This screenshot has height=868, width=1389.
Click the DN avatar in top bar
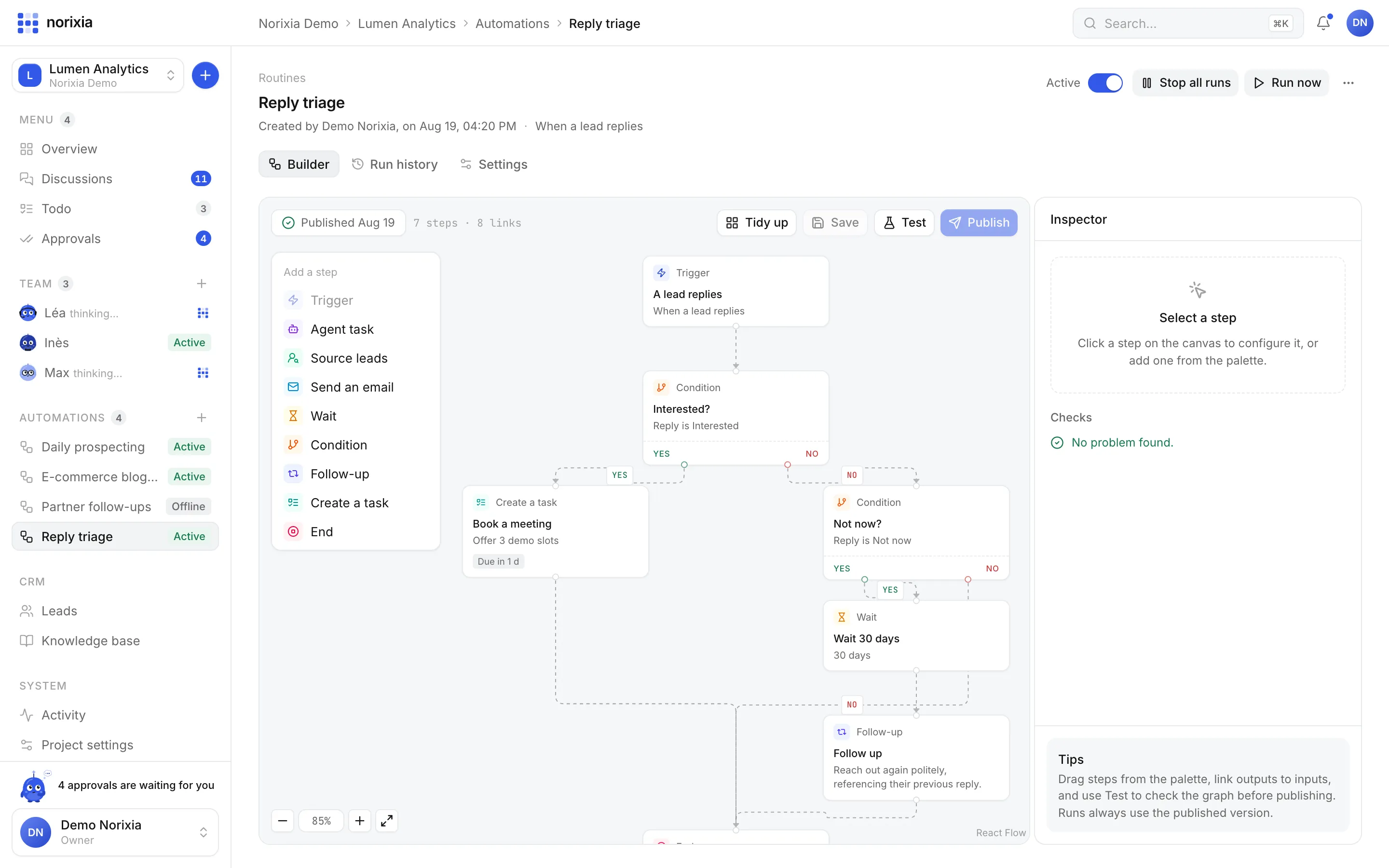(x=1360, y=23)
